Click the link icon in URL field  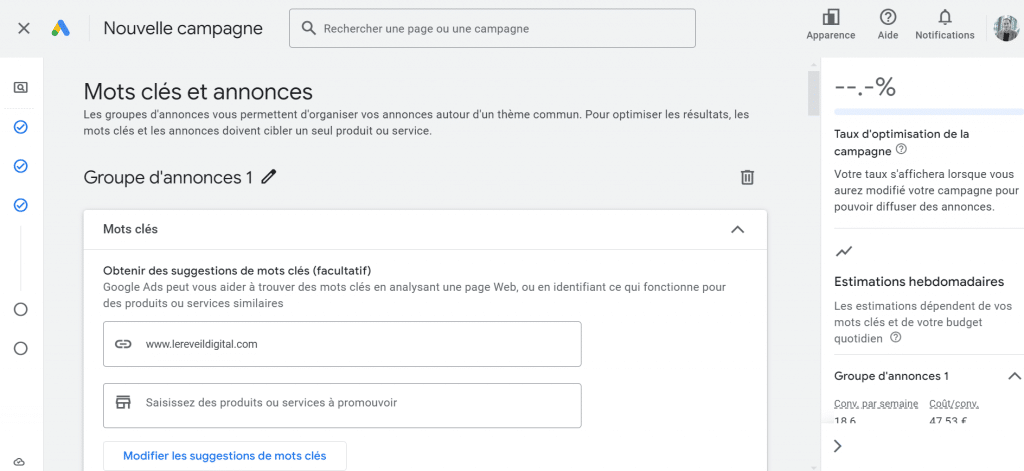pyautogui.click(x=123, y=344)
